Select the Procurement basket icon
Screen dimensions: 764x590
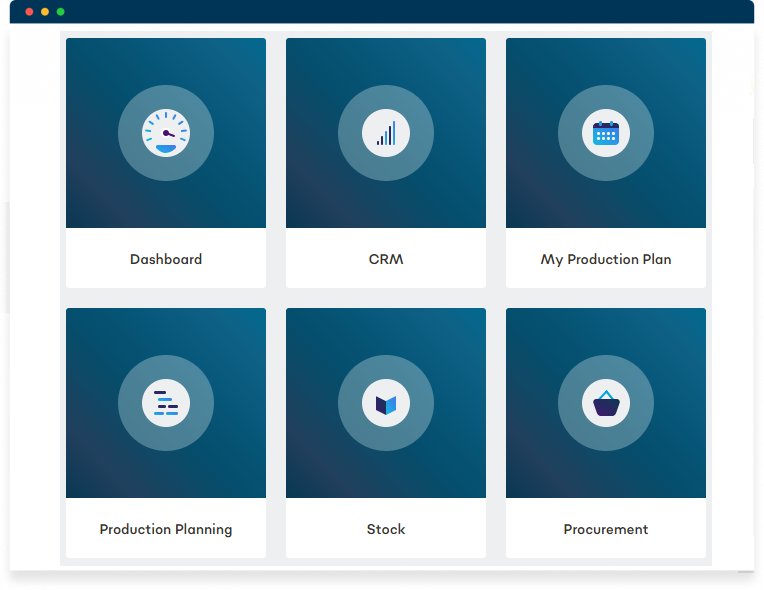point(606,403)
